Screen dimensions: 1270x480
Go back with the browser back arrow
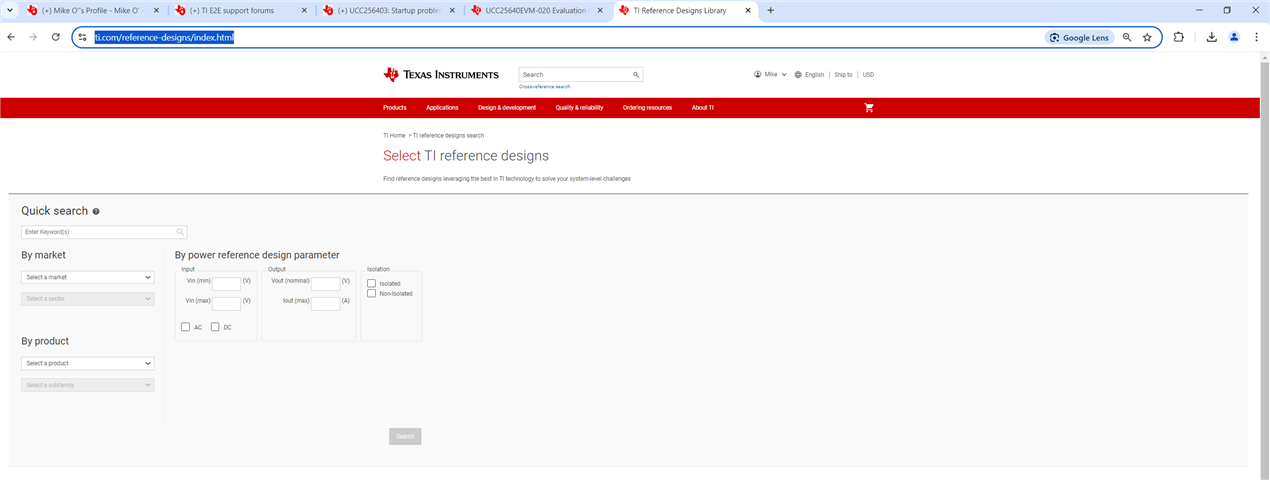pos(11,37)
